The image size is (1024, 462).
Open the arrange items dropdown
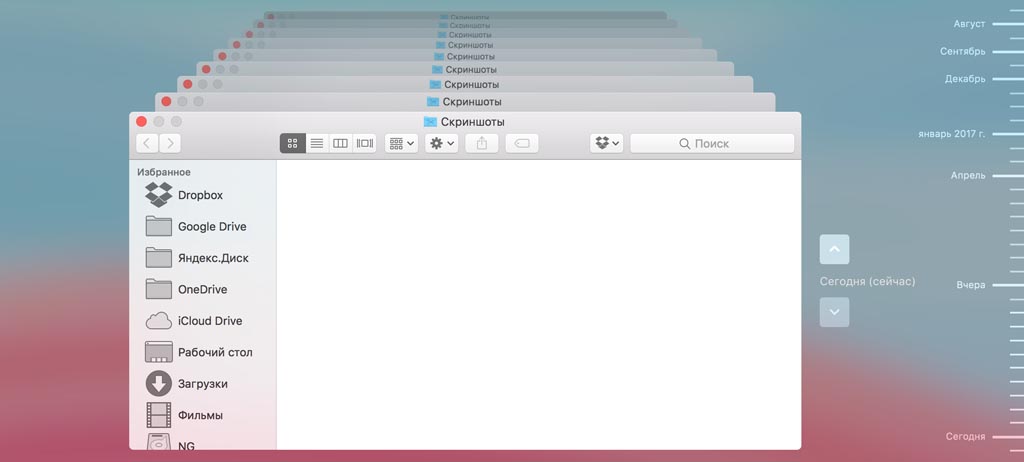pyautogui.click(x=401, y=143)
